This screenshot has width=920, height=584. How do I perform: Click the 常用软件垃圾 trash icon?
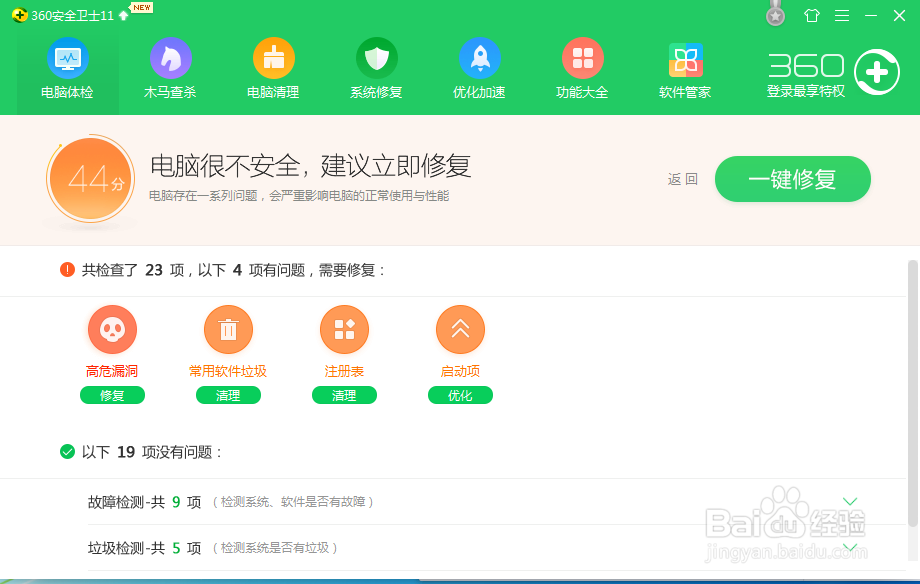click(x=228, y=329)
